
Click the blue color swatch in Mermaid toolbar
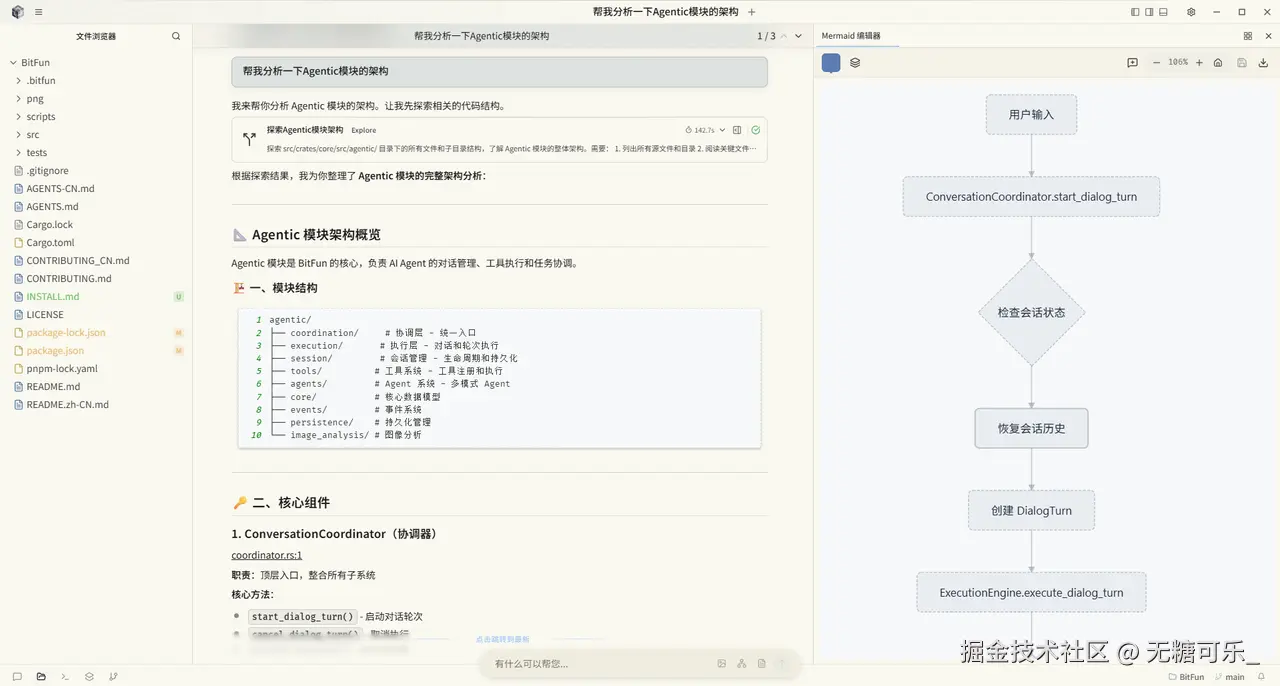[x=831, y=63]
